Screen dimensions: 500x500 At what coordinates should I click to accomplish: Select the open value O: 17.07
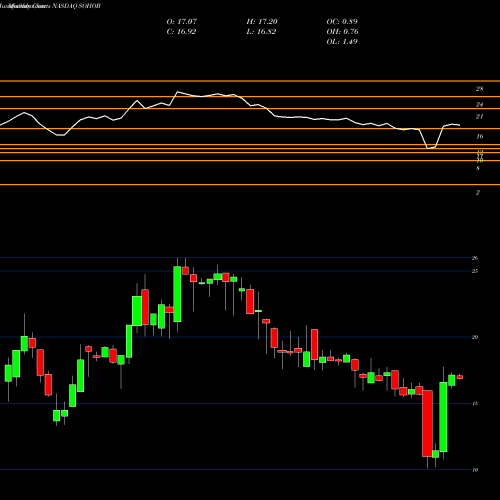(x=182, y=22)
